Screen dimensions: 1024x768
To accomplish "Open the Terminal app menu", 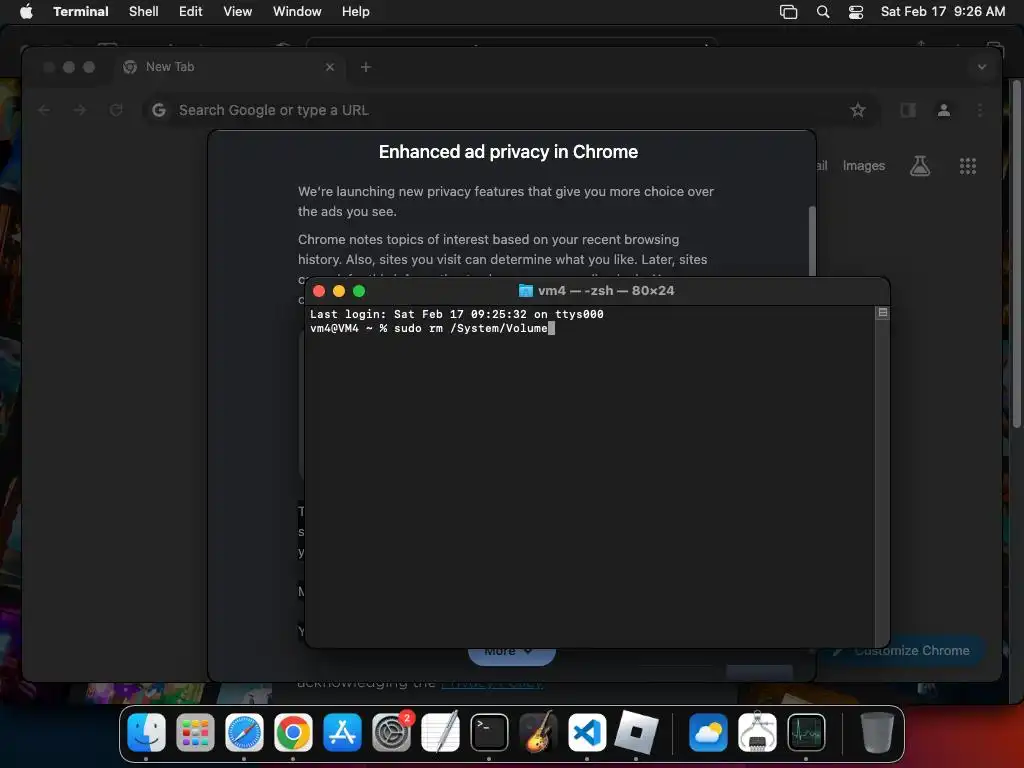I will coord(81,11).
